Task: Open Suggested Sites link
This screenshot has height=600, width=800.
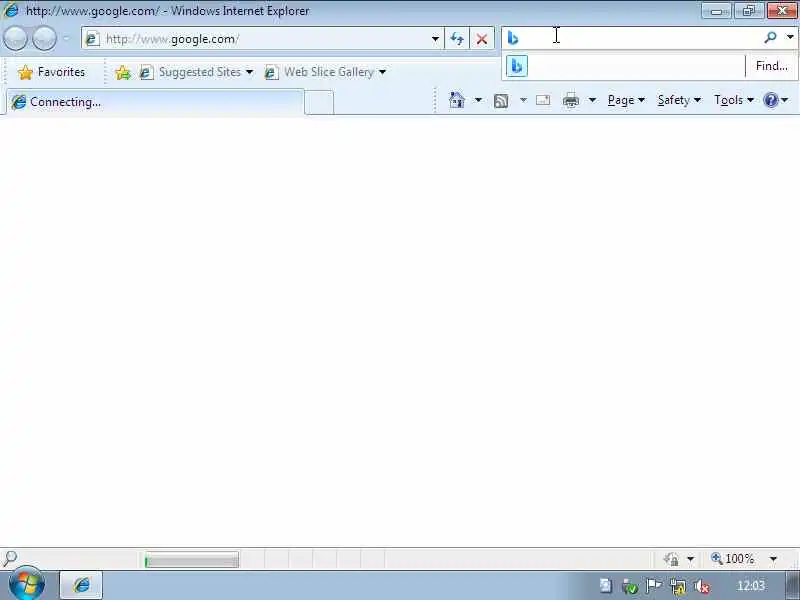Action: tap(196, 72)
